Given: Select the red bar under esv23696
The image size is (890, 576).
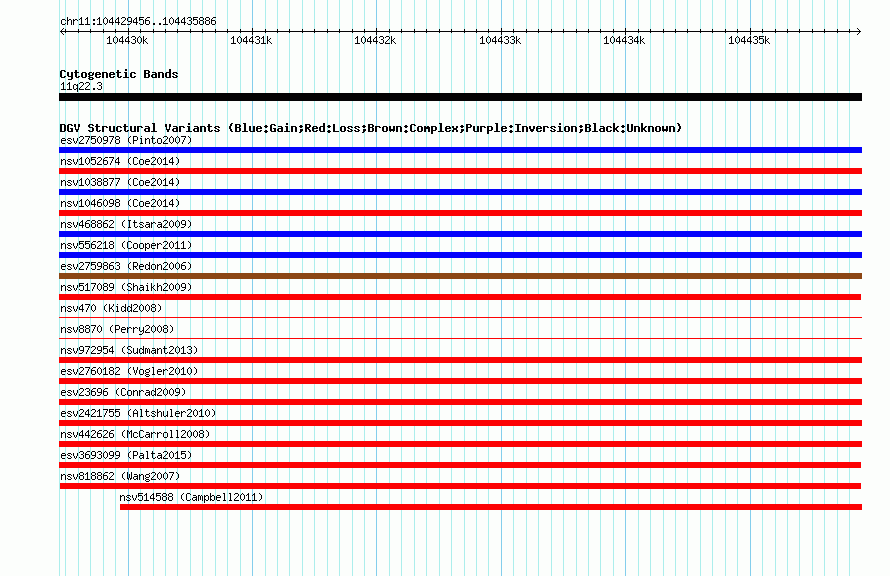Looking at the screenshot, I should coord(460,402).
